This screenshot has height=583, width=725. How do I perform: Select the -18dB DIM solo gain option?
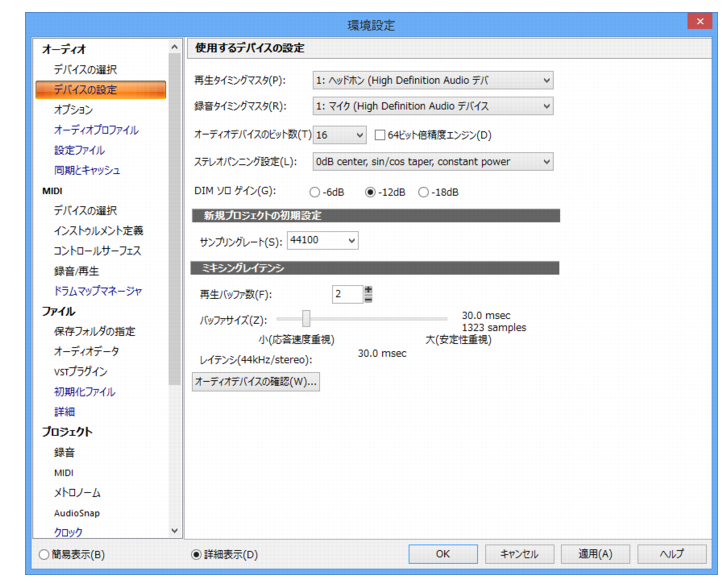[423, 192]
